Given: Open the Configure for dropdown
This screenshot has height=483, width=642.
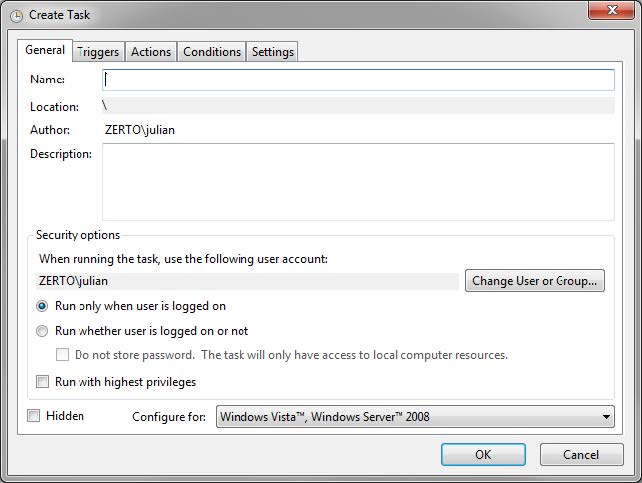Looking at the screenshot, I should coord(415,417).
